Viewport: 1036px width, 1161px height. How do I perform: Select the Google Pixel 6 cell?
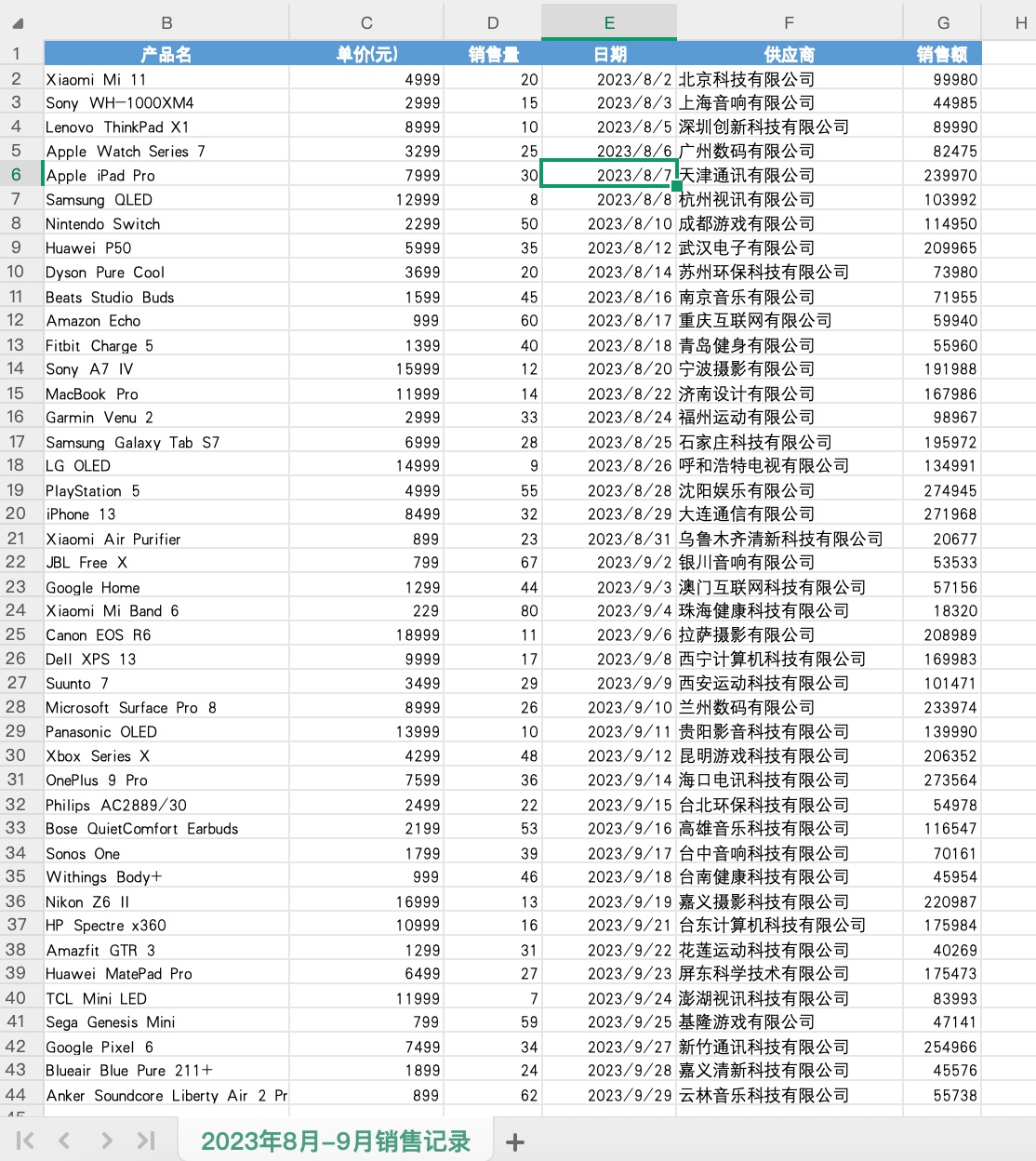(166, 1047)
